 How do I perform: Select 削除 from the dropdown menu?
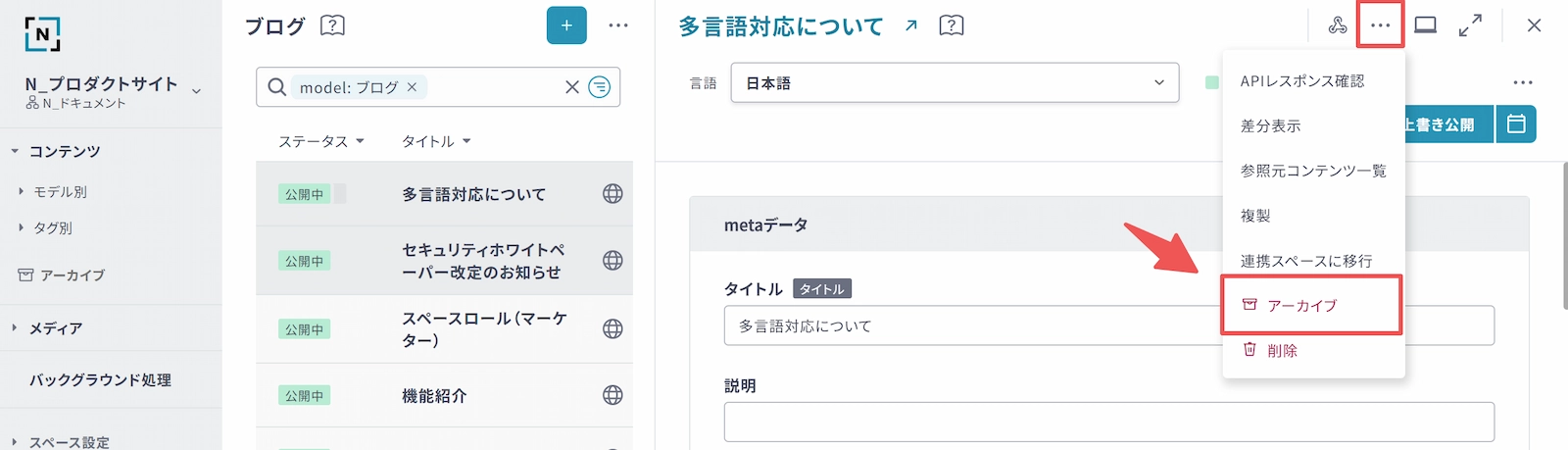point(1282,351)
